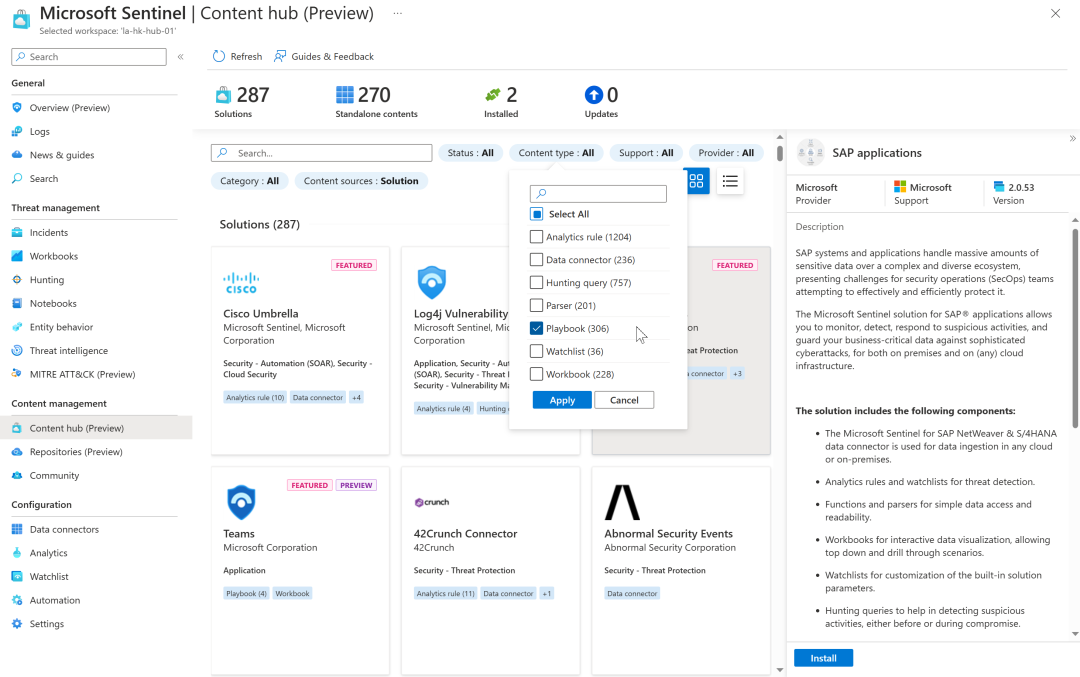Open the Category filter dropdown
The width and height of the screenshot is (1080, 677).
249,181
